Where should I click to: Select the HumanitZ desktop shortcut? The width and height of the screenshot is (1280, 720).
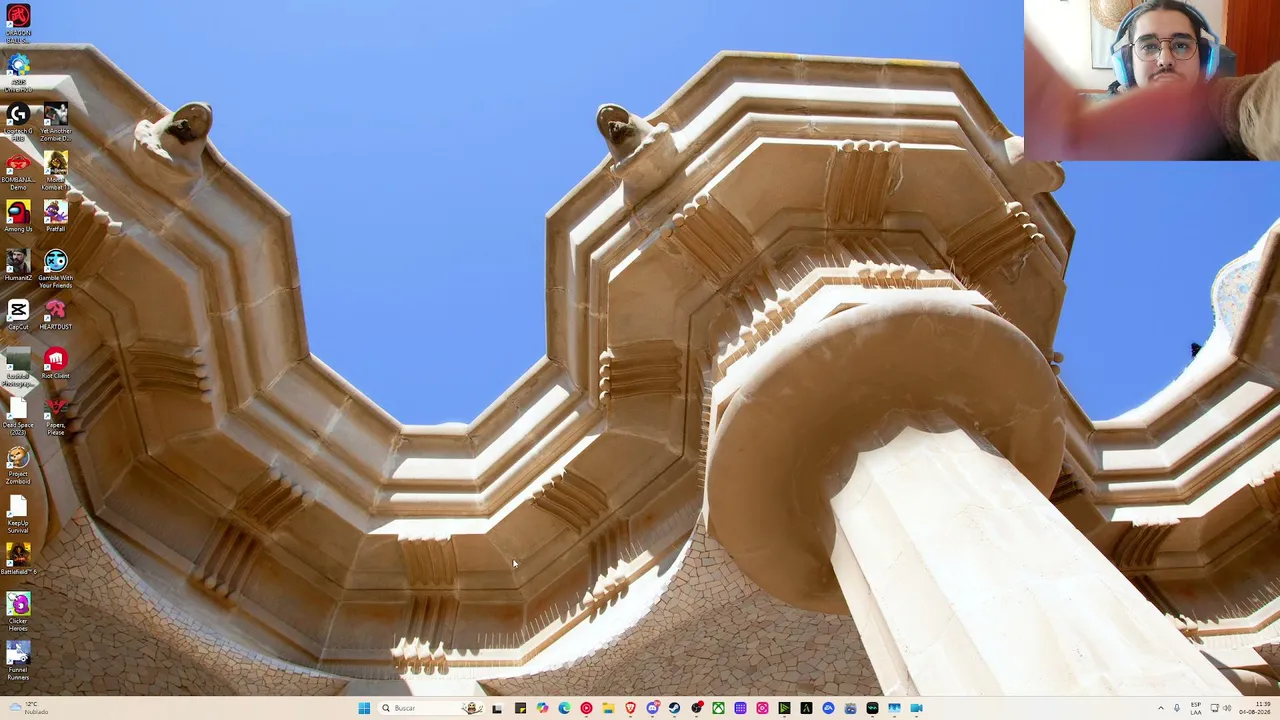[x=18, y=266]
